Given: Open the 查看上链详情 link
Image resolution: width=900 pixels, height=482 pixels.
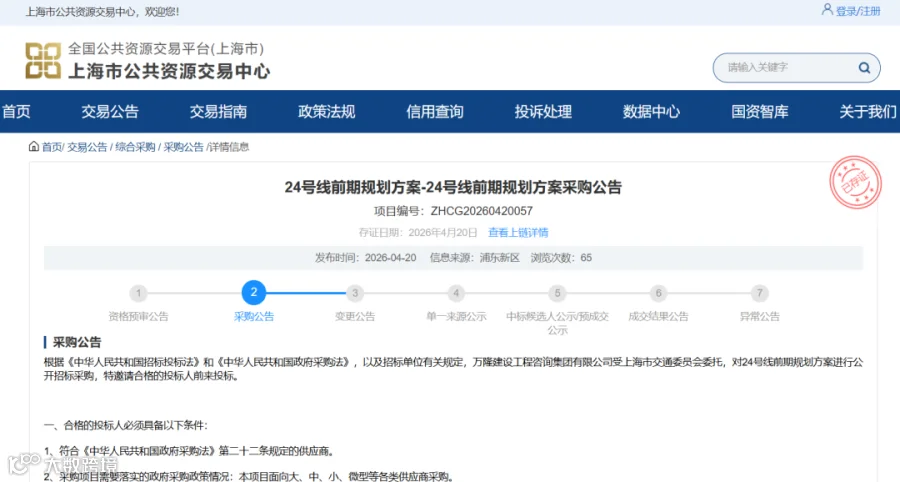Looking at the screenshot, I should [518, 232].
